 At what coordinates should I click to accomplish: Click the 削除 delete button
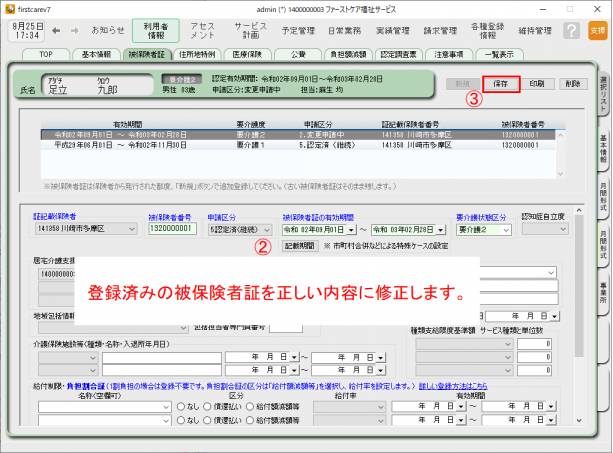click(571, 84)
